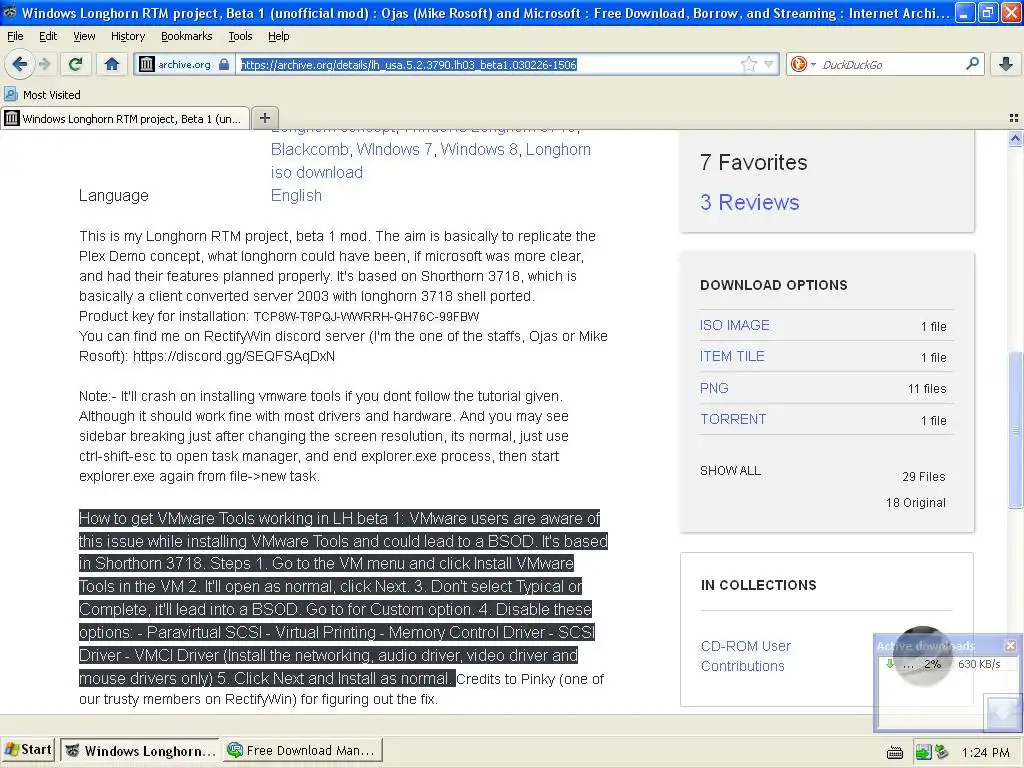
Task: Go forward with the Forward arrow
Action: click(45, 64)
